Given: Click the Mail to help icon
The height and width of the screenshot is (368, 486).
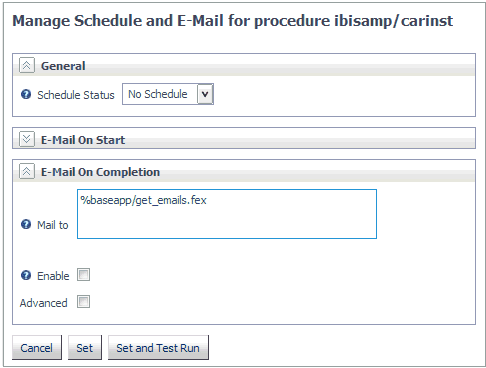Looking at the screenshot, I should coord(26,224).
